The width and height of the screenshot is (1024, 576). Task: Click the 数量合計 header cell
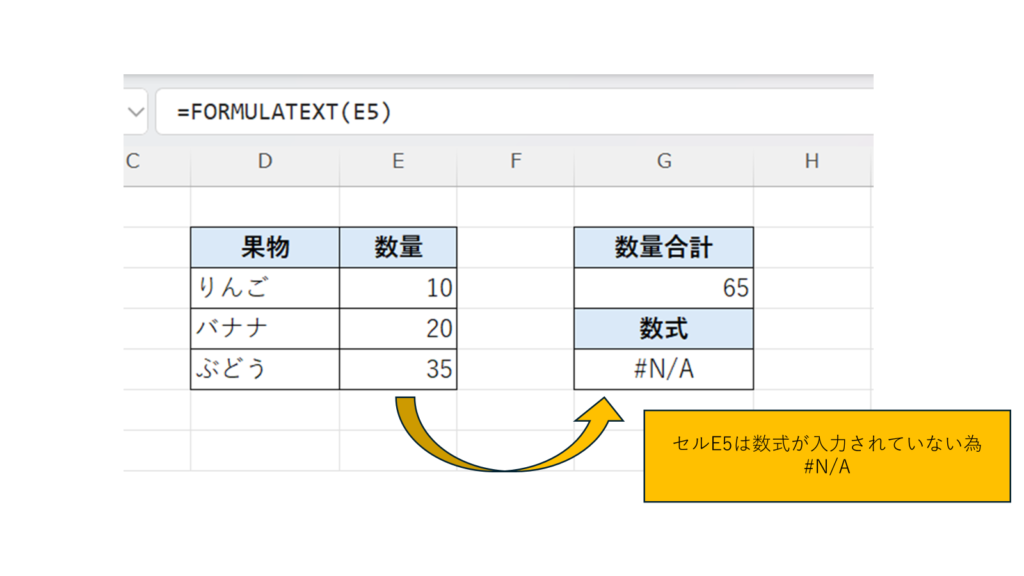663,247
